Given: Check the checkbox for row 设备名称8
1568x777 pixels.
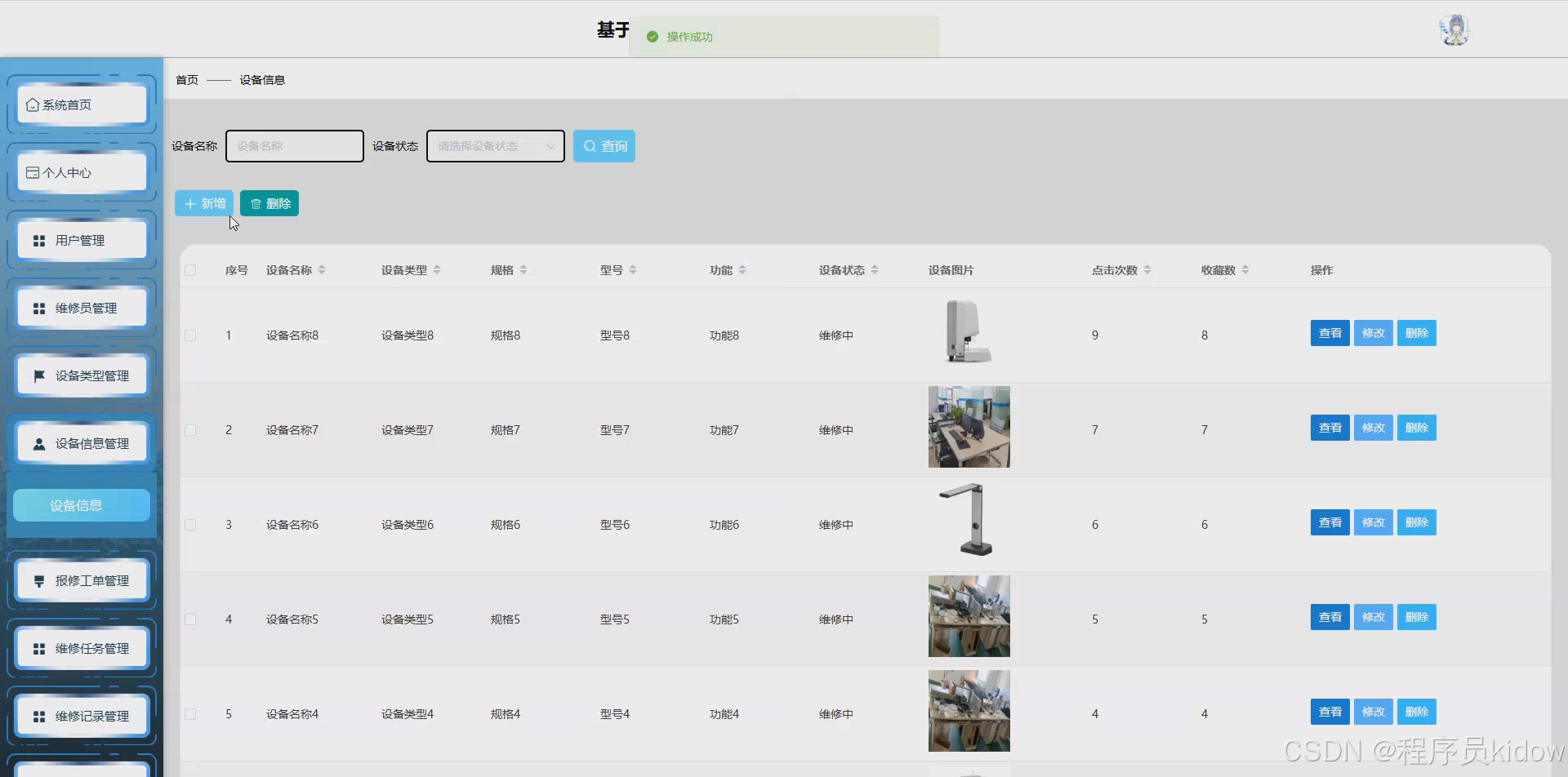Looking at the screenshot, I should [190, 335].
